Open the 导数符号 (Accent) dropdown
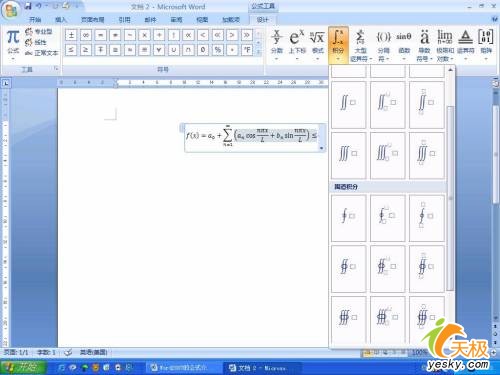This screenshot has width=500, height=375. [424, 45]
